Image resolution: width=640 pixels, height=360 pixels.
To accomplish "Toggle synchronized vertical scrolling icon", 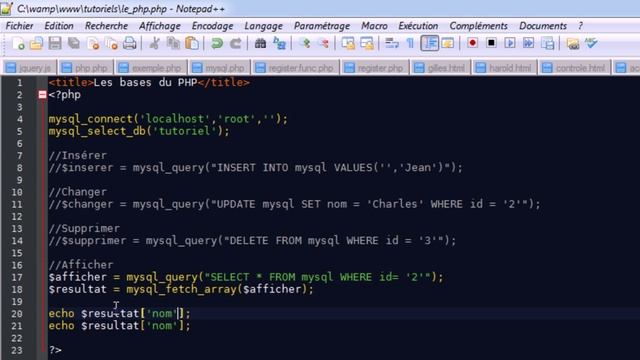I will [x=348, y=43].
